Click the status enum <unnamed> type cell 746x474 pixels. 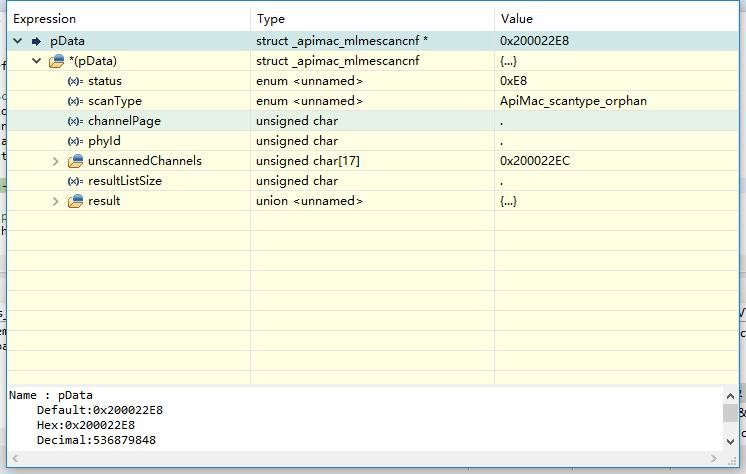[x=310, y=81]
